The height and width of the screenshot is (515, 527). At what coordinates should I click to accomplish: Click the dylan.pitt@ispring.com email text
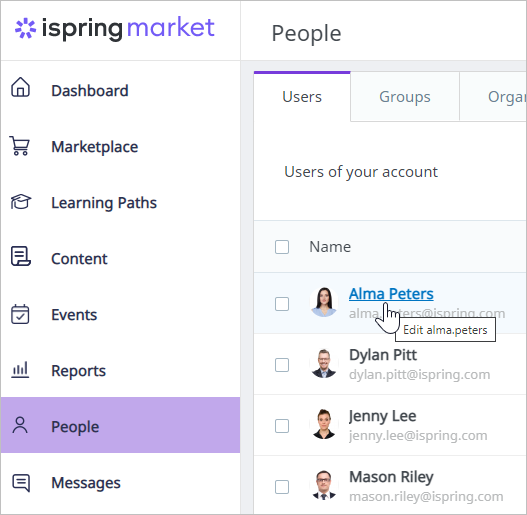pos(419,374)
